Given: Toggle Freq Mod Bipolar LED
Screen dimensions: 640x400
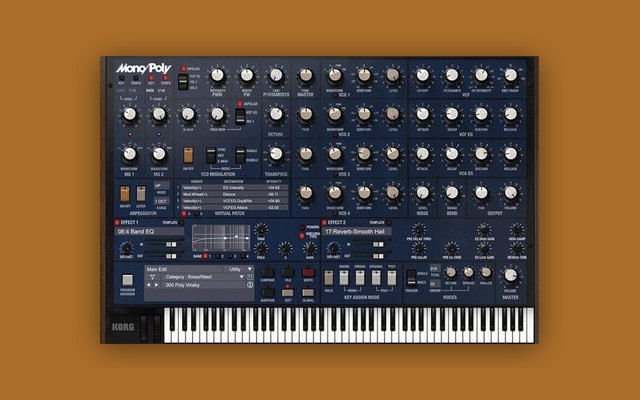Looking at the screenshot, I should [x=240, y=104].
